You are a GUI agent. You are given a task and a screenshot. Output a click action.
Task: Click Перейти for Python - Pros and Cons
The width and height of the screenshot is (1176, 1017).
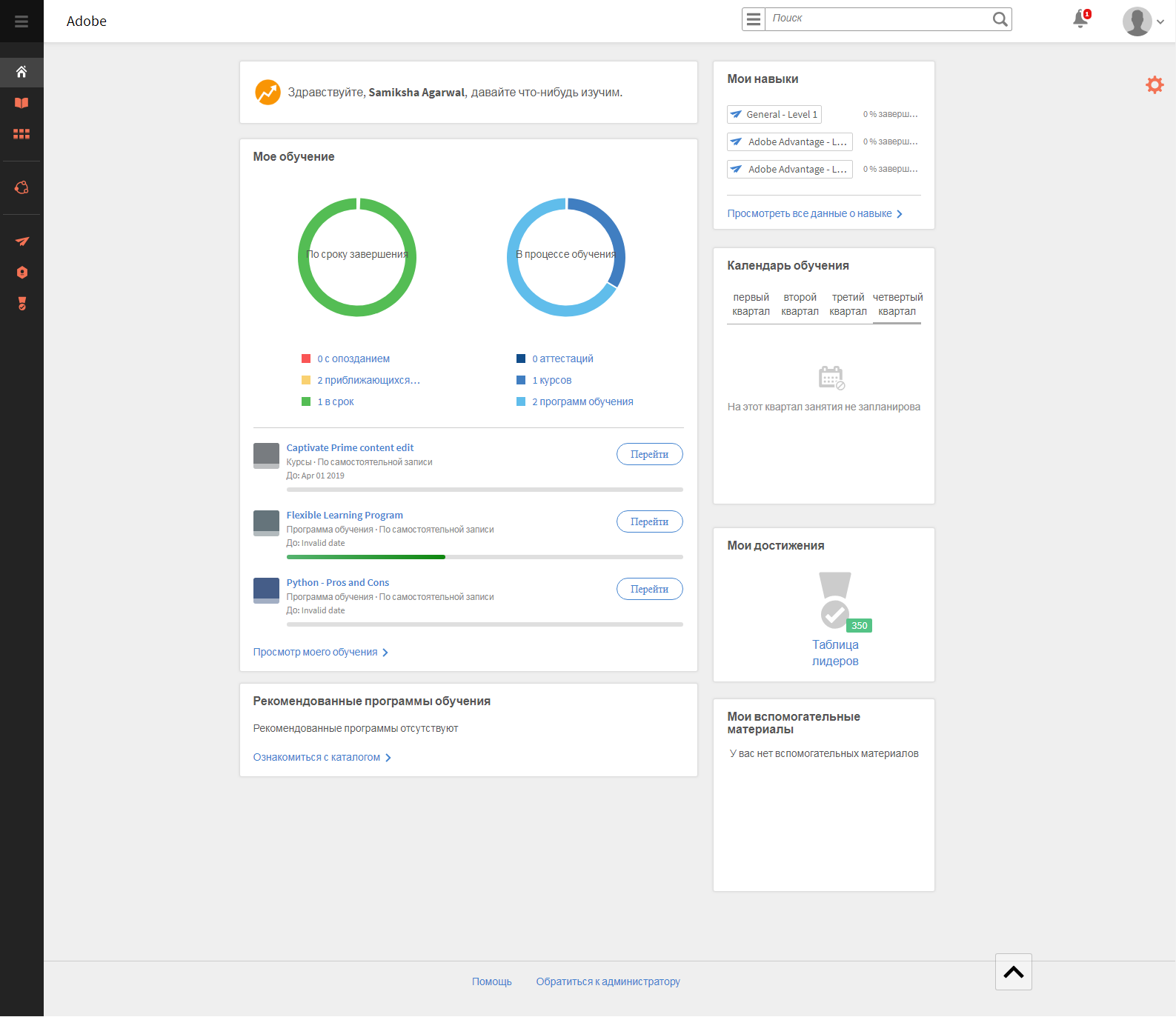click(650, 589)
